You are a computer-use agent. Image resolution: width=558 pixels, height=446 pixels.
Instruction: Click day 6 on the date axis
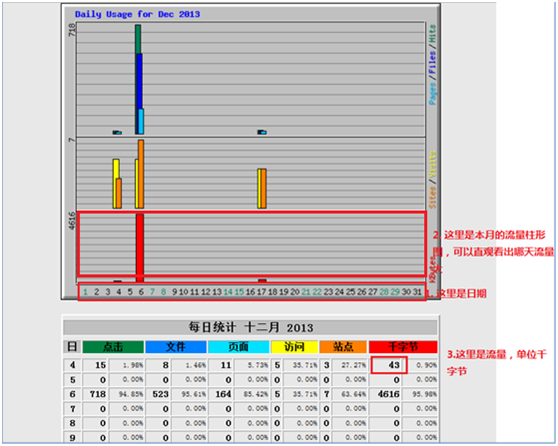coord(141,292)
